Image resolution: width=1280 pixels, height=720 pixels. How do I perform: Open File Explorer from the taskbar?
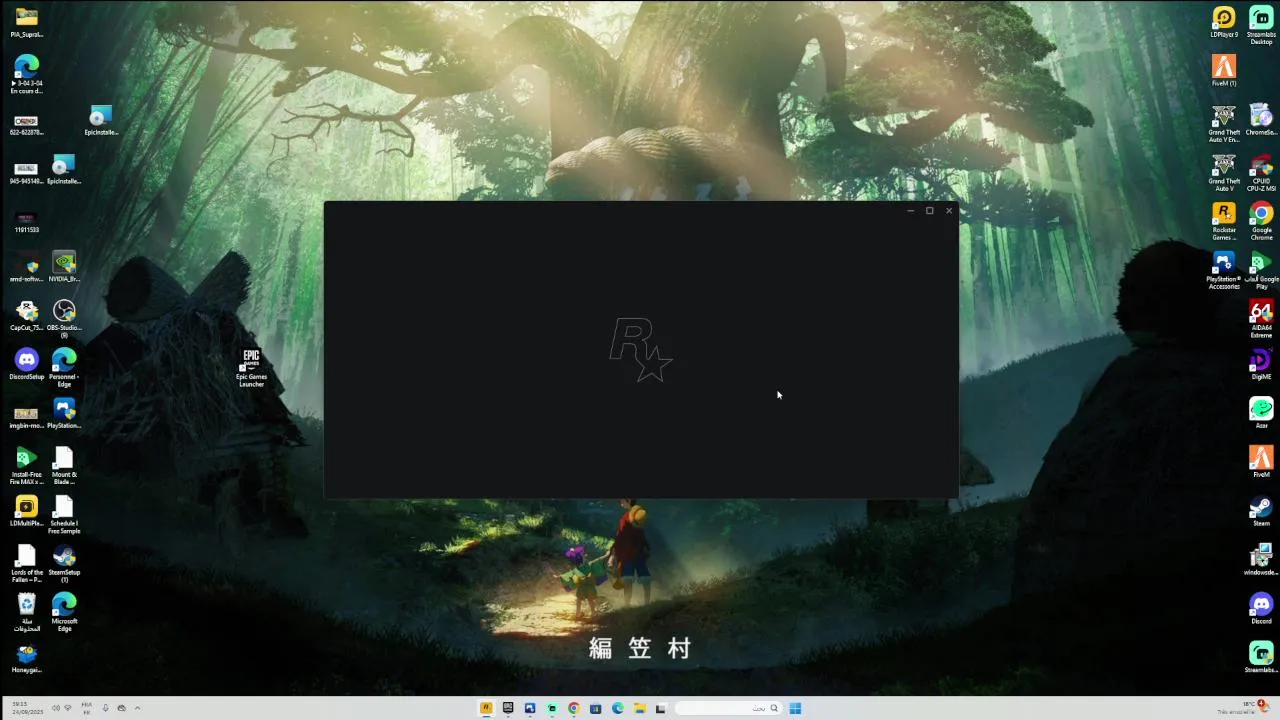tap(639, 708)
